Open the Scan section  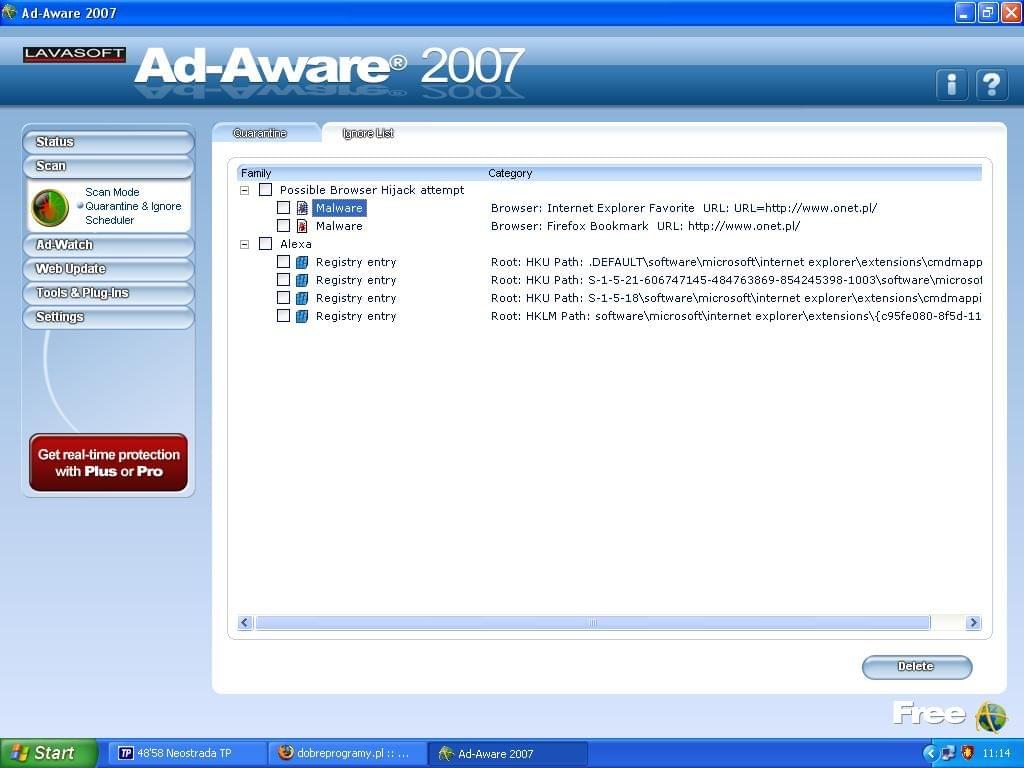(x=108, y=166)
